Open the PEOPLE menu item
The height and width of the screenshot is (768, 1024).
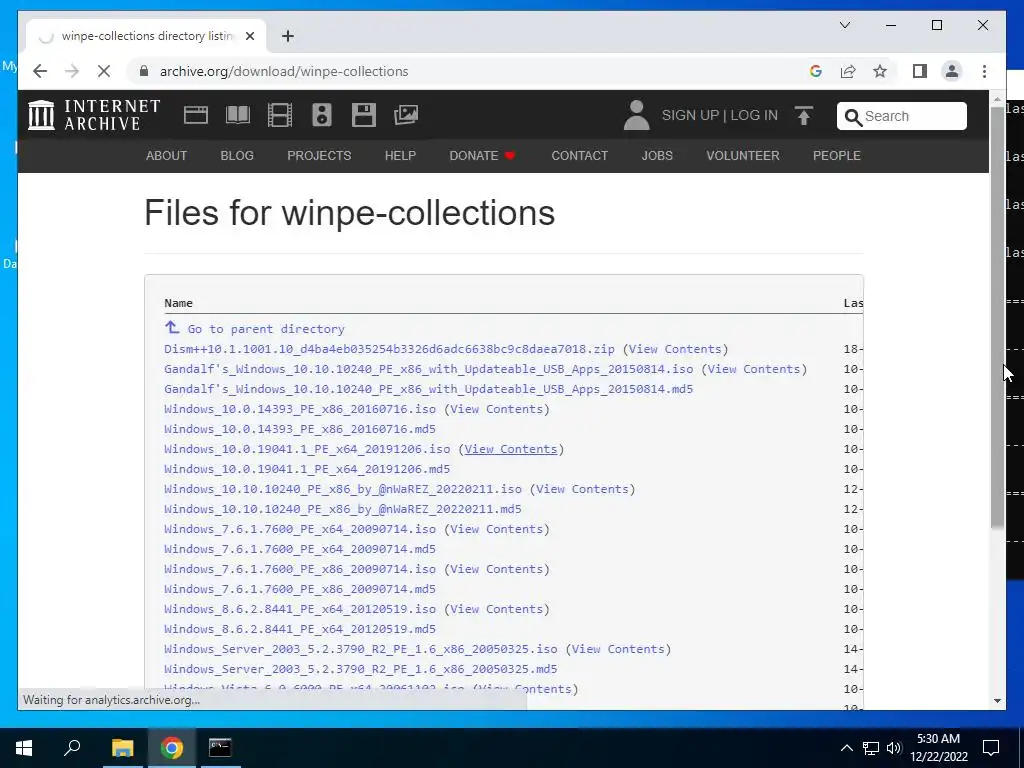(x=837, y=155)
